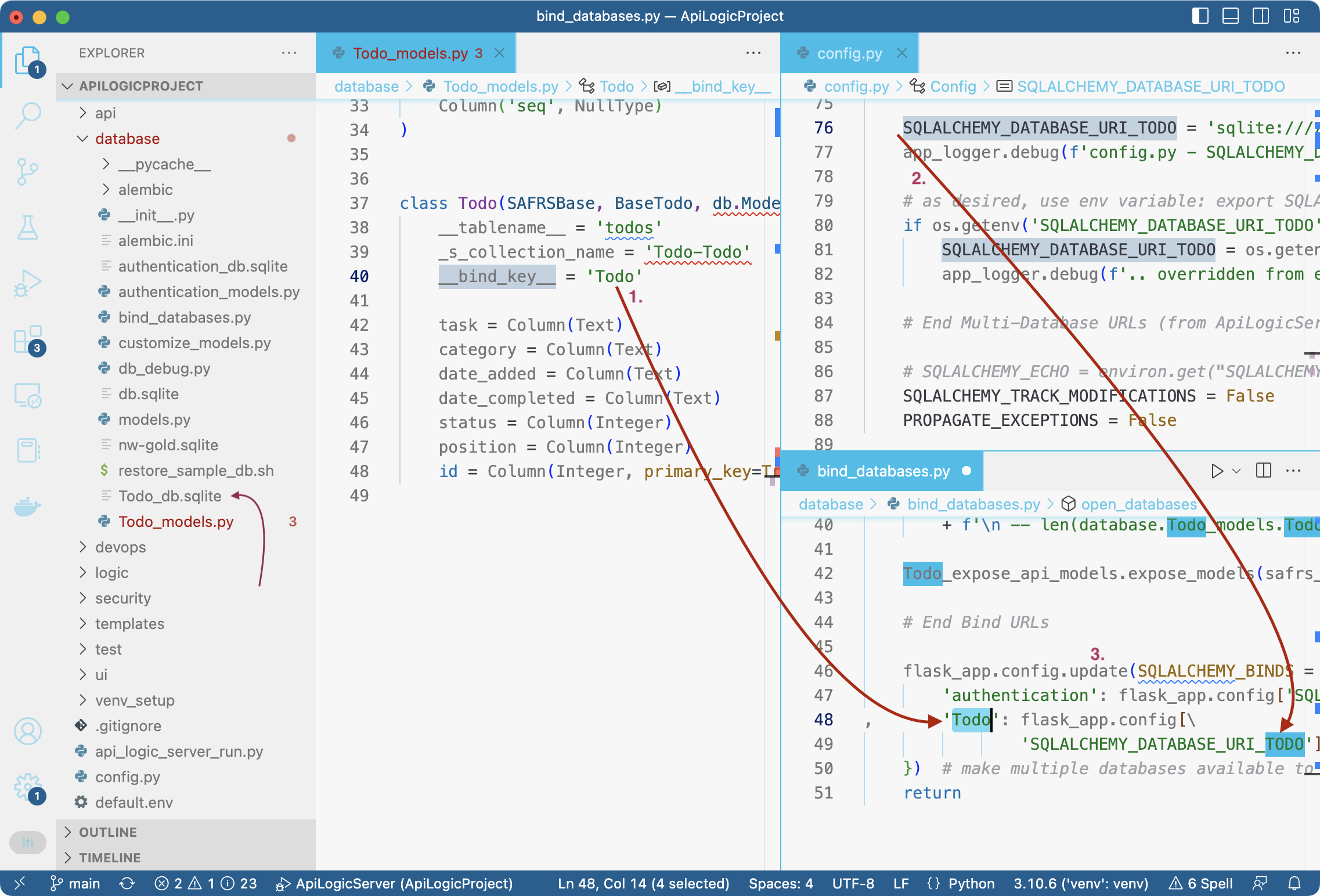Expand the OUTLINE section
This screenshot has width=1320, height=896.
point(186,832)
